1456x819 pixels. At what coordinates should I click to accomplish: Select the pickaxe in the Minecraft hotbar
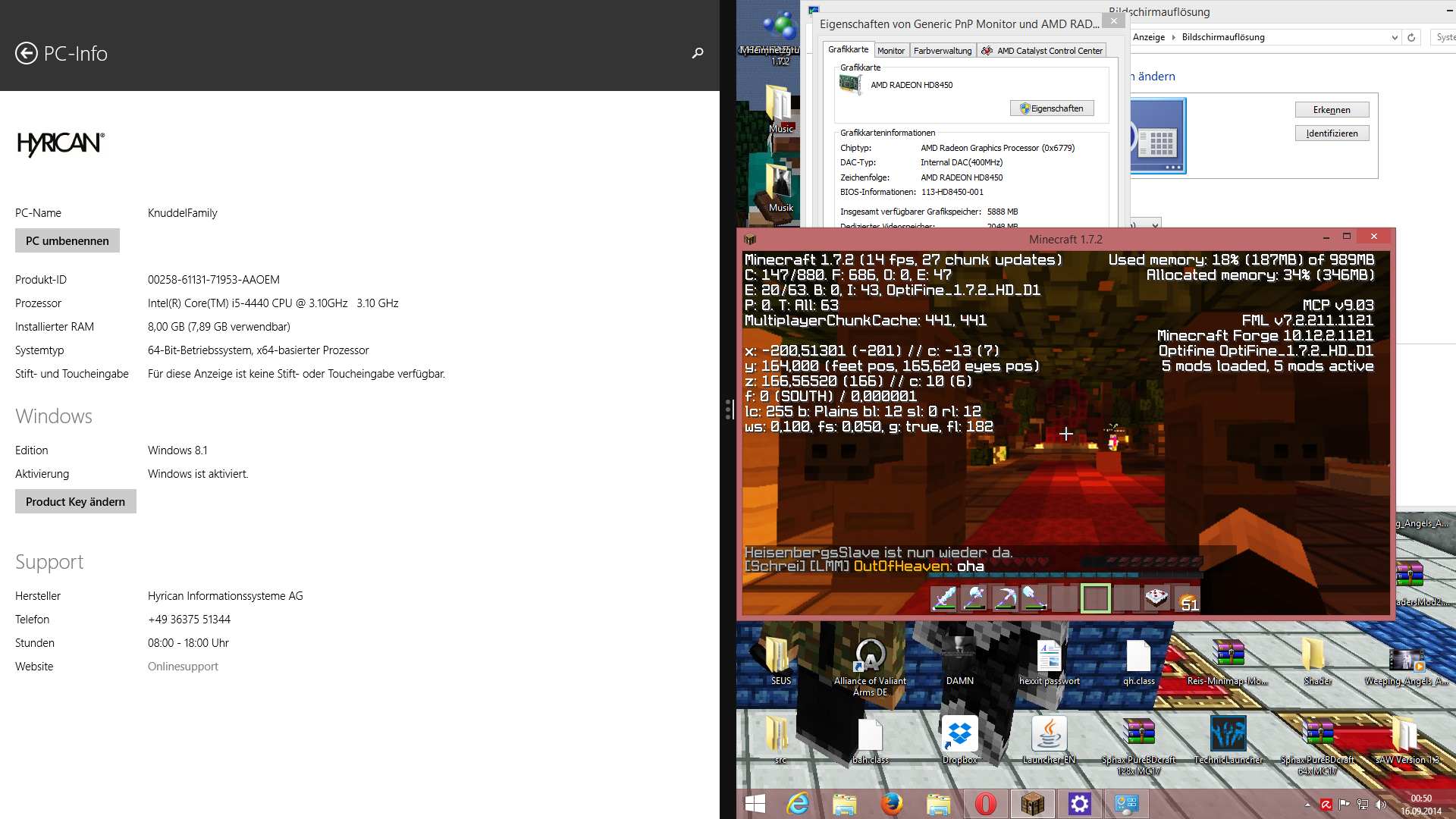coord(1005,598)
